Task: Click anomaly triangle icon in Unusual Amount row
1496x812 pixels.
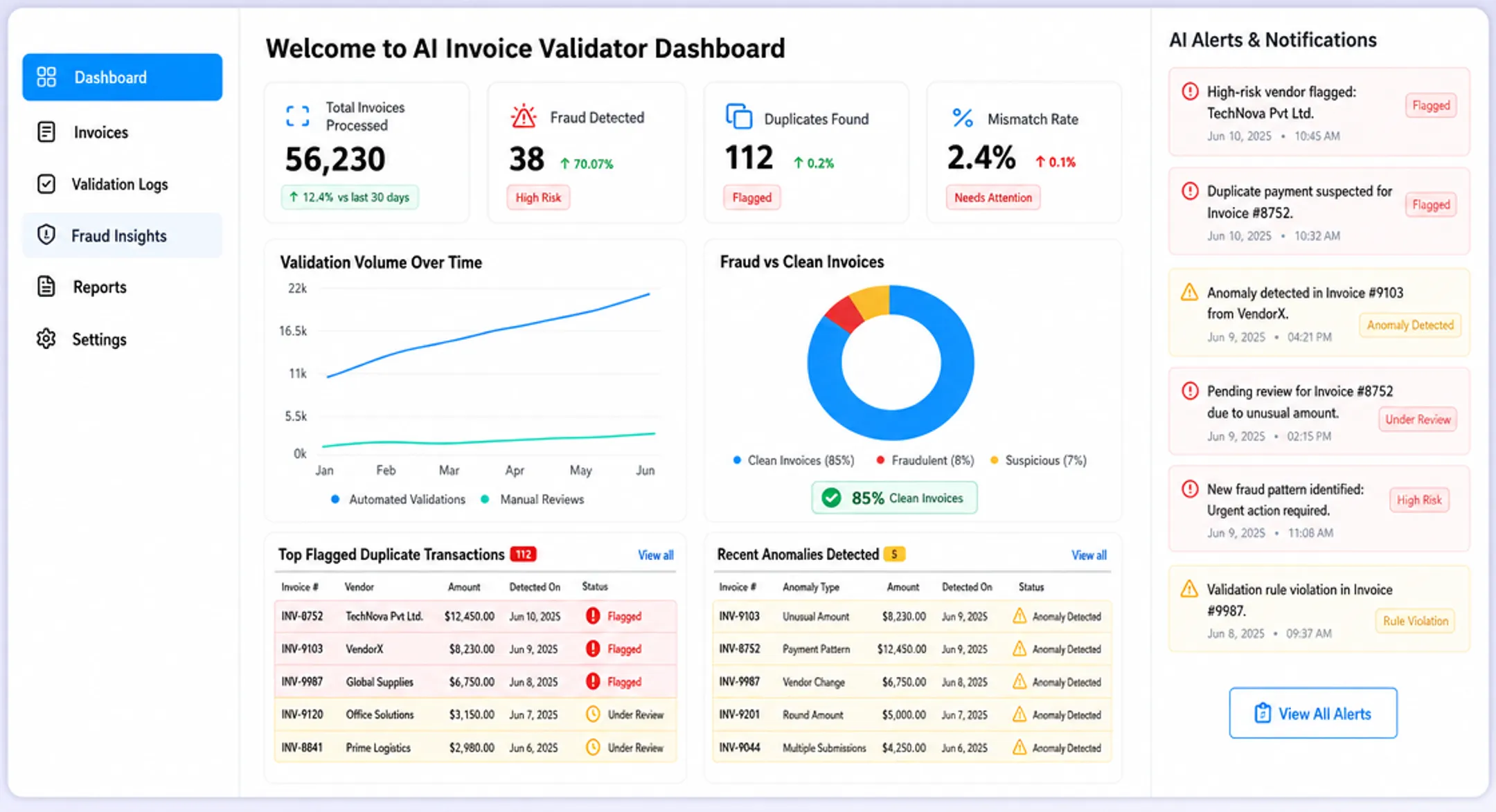Action: 1019,615
